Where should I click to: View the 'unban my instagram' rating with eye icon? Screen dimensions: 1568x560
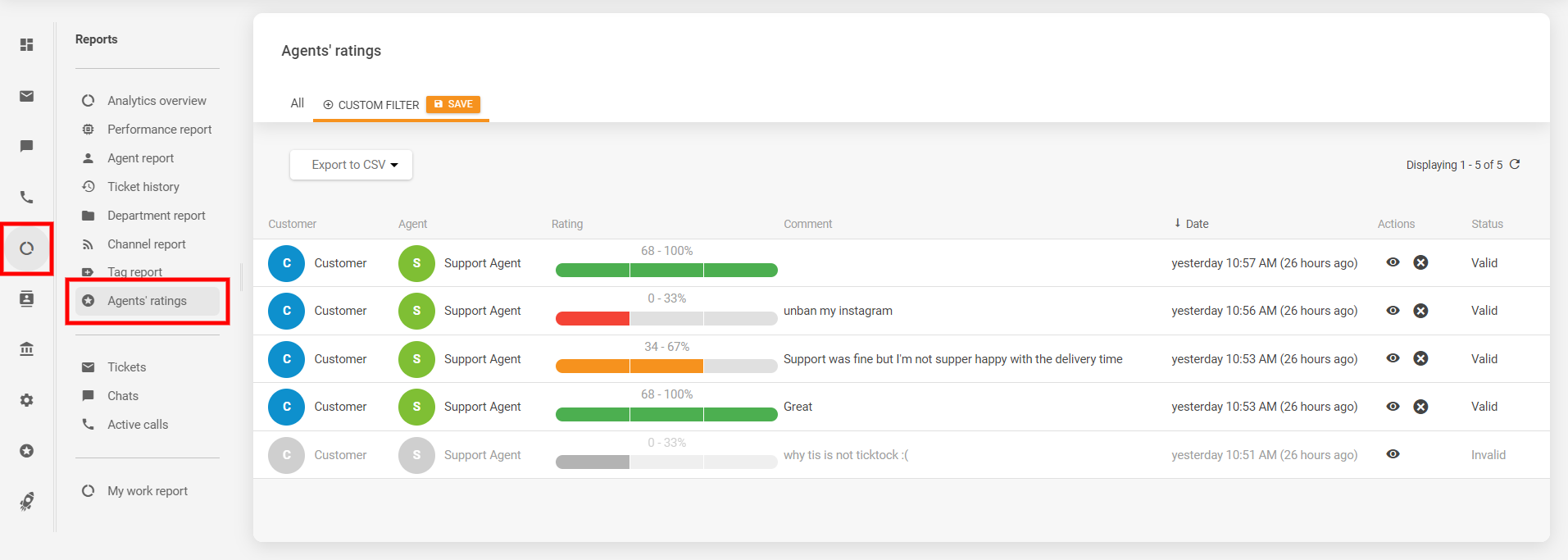pos(1393,311)
